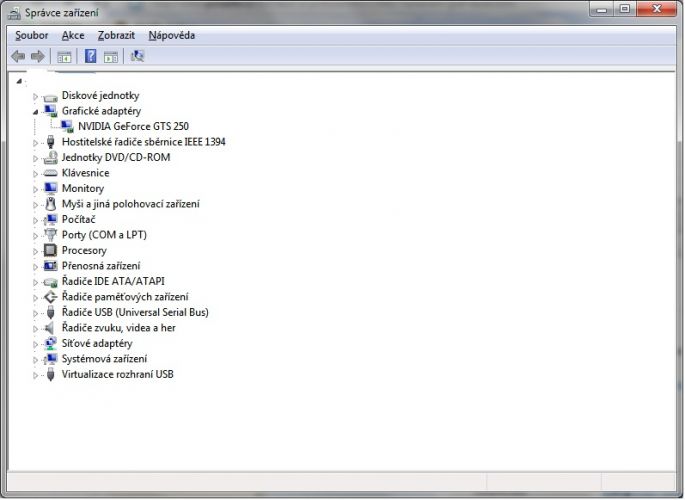Viewport: 685px width, 500px height.
Task: Select the Přenosná zařízení row
Action: [101, 266]
